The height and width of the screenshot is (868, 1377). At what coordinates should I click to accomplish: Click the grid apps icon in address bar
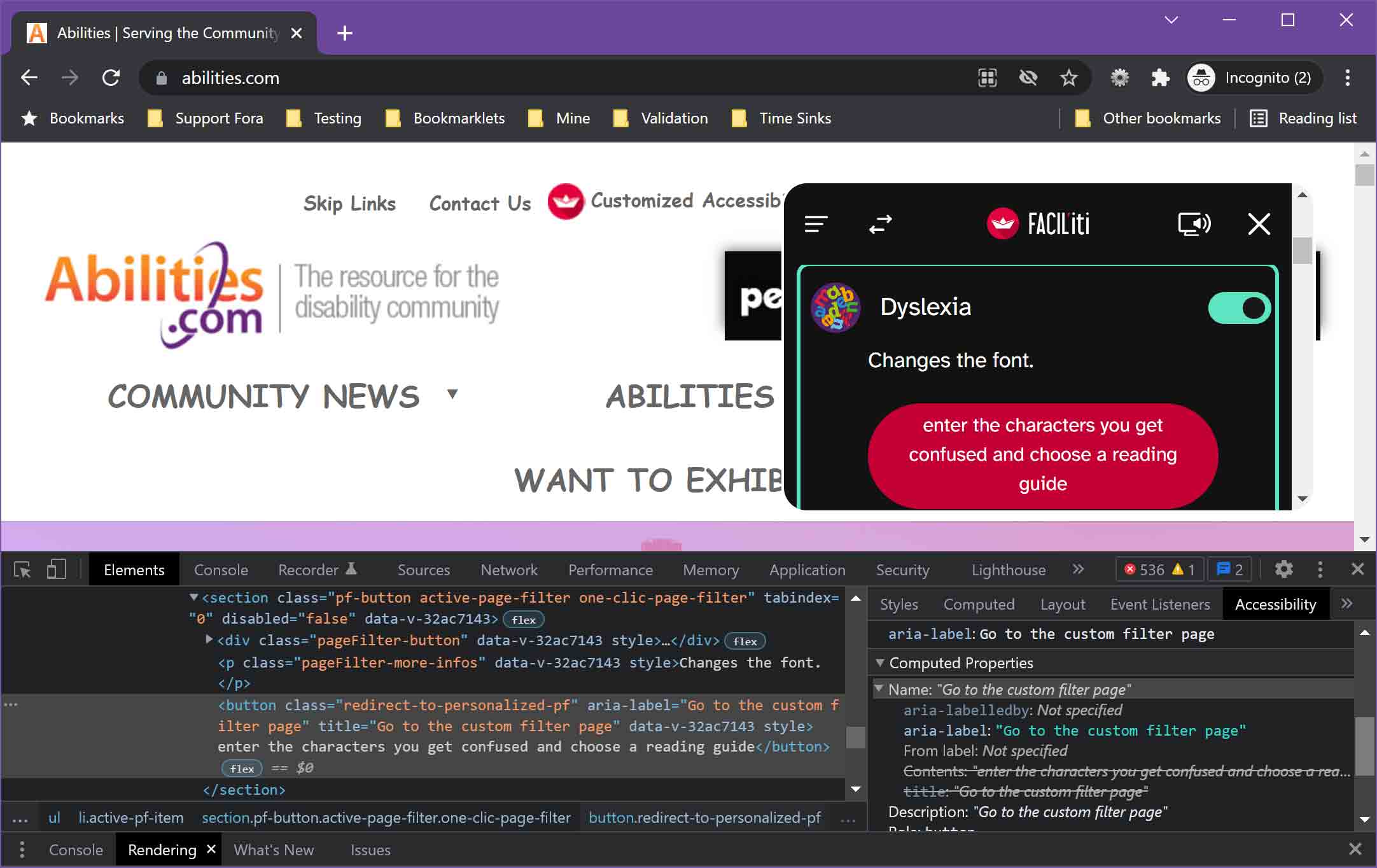[987, 78]
